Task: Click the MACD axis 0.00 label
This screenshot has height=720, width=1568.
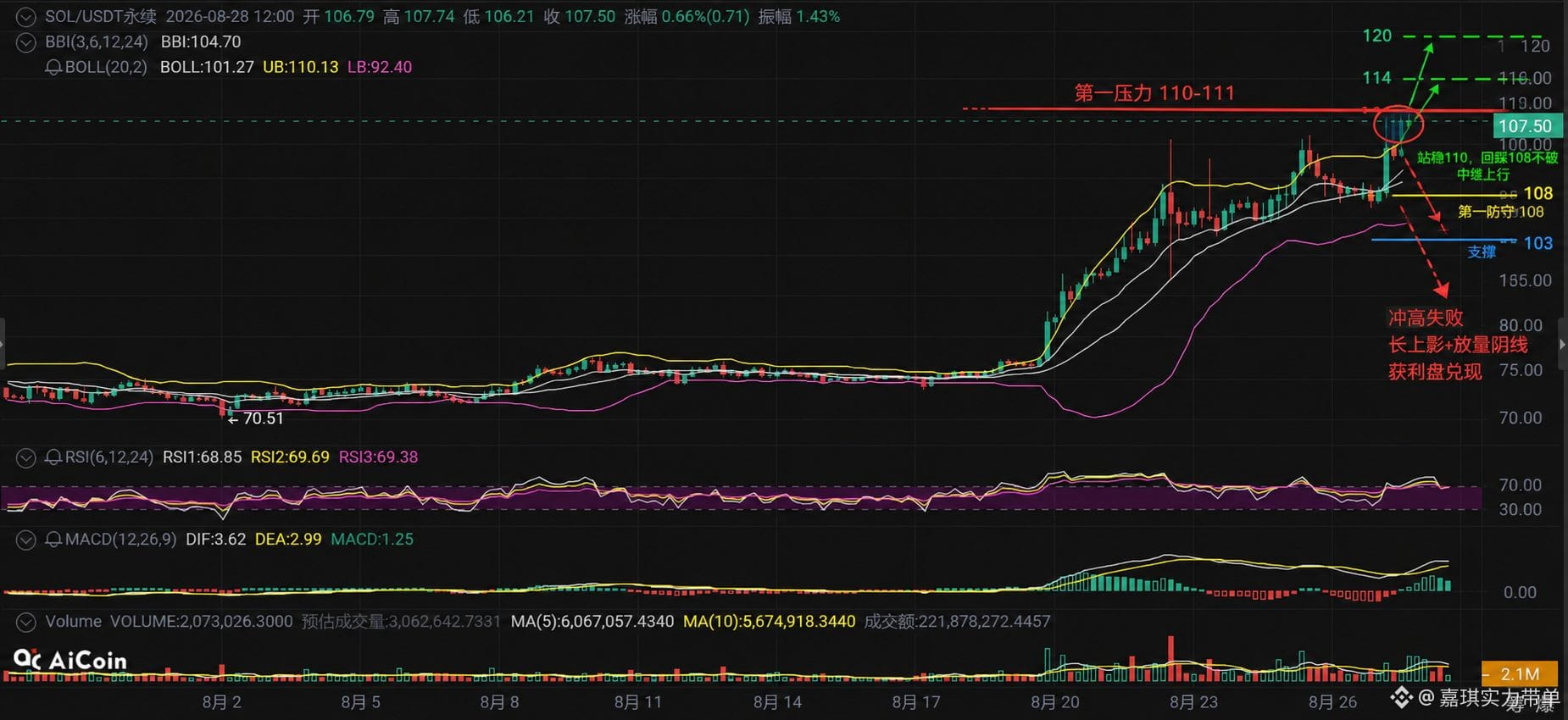Action: pyautogui.click(x=1520, y=593)
